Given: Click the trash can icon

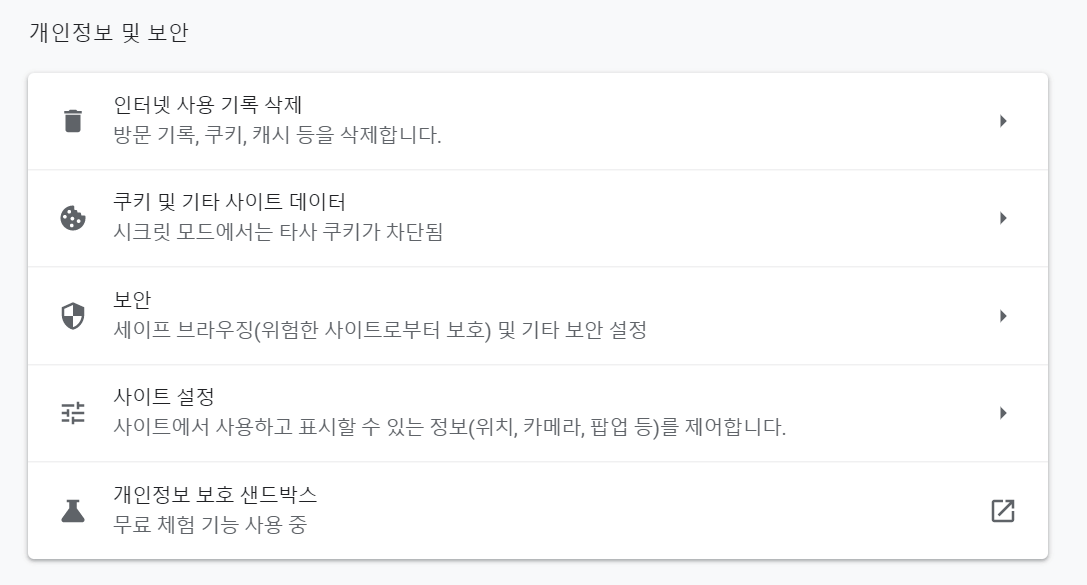Looking at the screenshot, I should tap(73, 121).
